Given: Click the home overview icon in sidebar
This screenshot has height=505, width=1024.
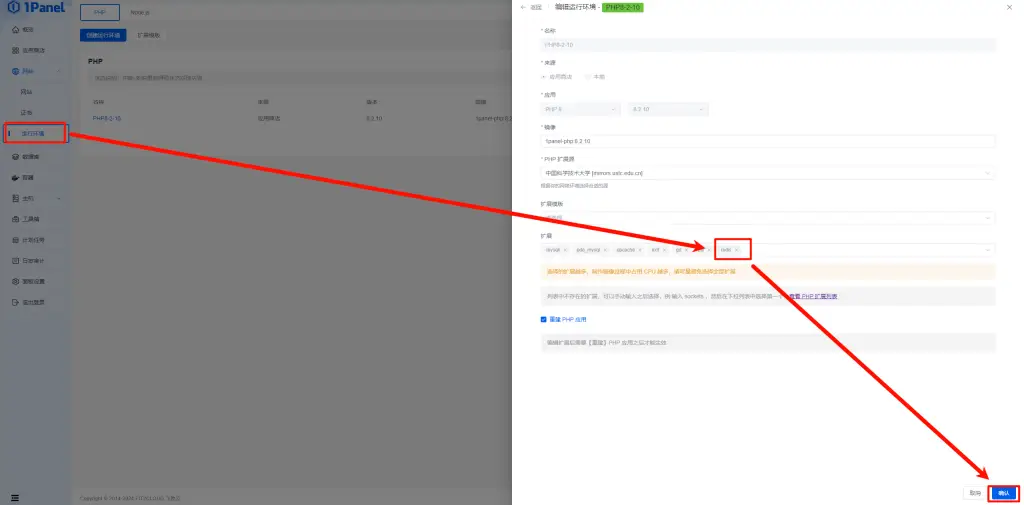Looking at the screenshot, I should click(x=14, y=30).
